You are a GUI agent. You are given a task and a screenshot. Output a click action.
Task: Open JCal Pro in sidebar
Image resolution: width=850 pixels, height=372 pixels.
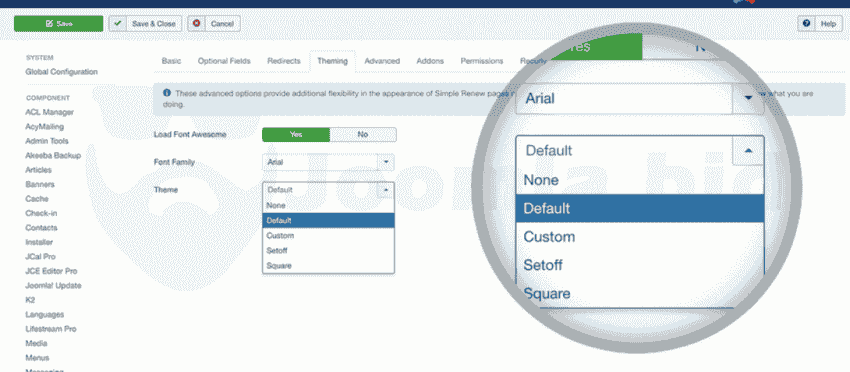(x=40, y=257)
